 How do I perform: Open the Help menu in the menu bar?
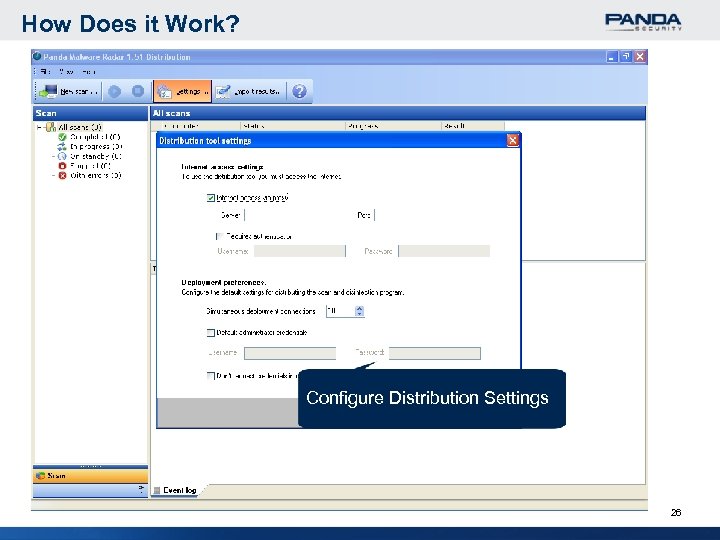point(89,72)
